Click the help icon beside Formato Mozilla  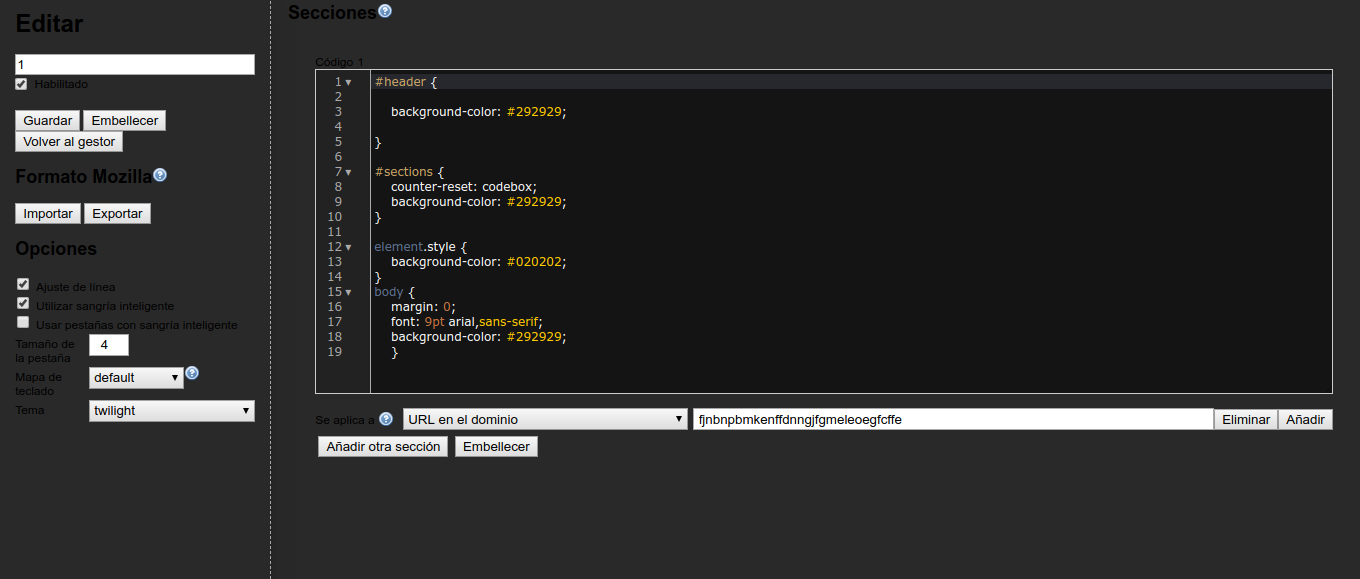(x=160, y=174)
